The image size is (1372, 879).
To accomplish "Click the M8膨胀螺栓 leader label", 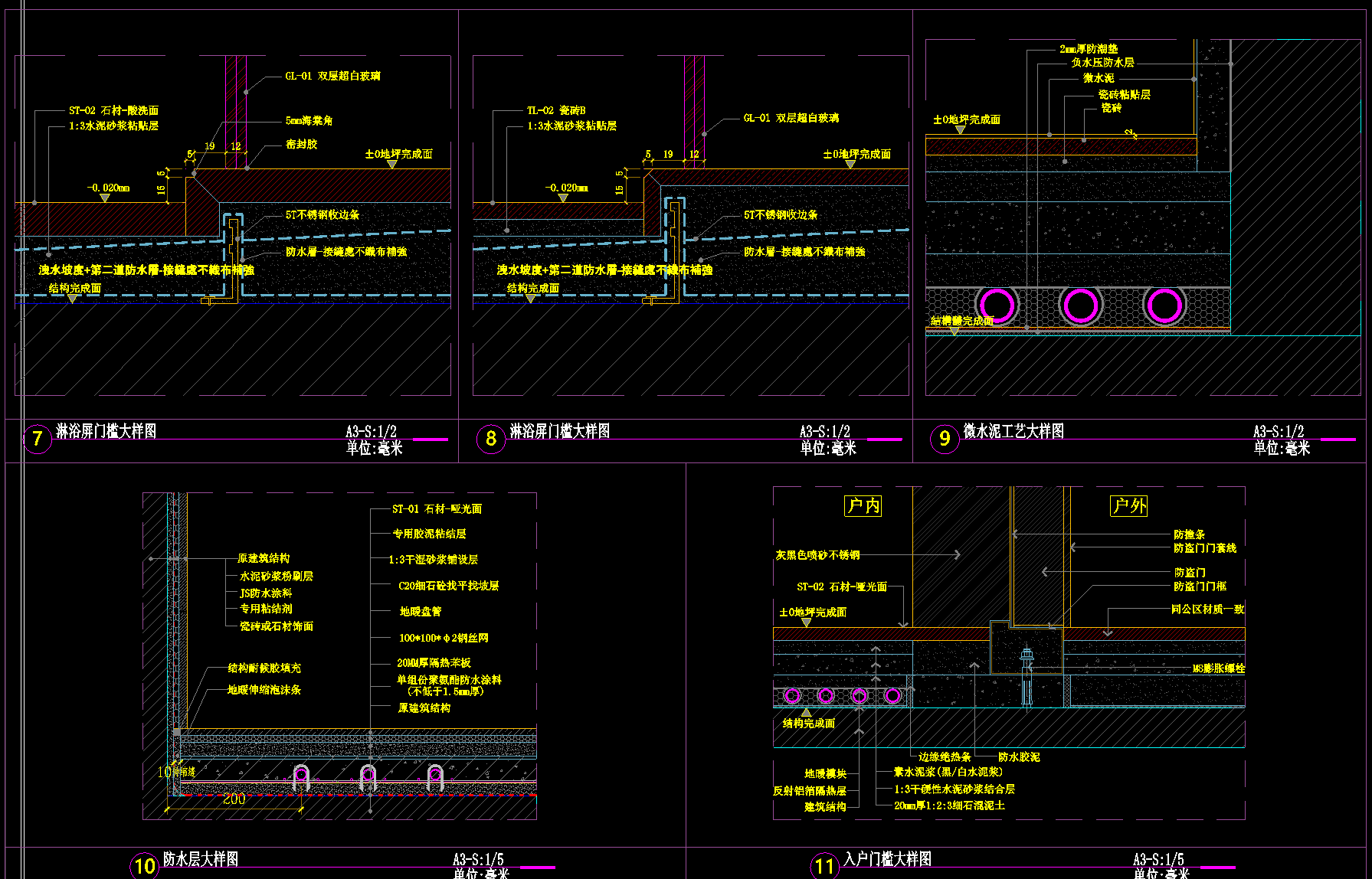I will [x=1218, y=668].
